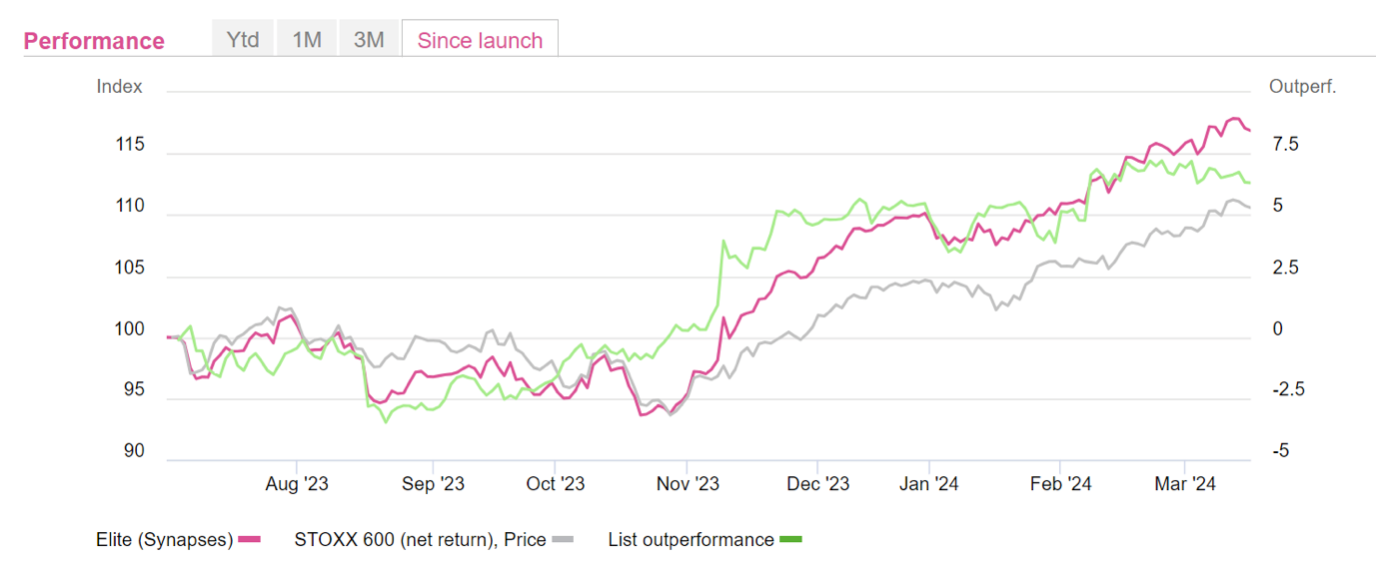Click the Aug '23 axis label
Screen dimensions: 1390x583
[x=297, y=485]
